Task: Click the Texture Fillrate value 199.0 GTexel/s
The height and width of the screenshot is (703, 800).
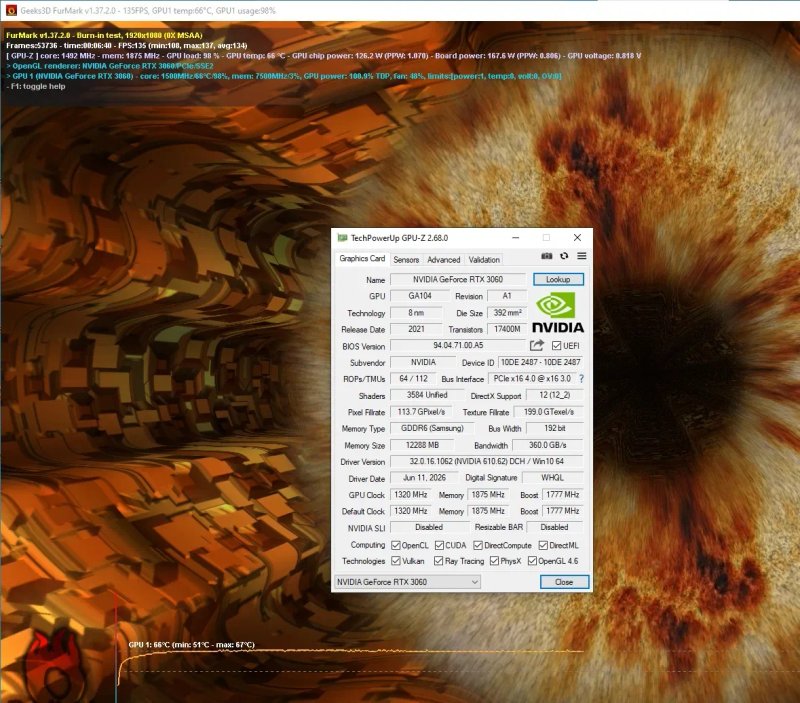Action: [548, 412]
